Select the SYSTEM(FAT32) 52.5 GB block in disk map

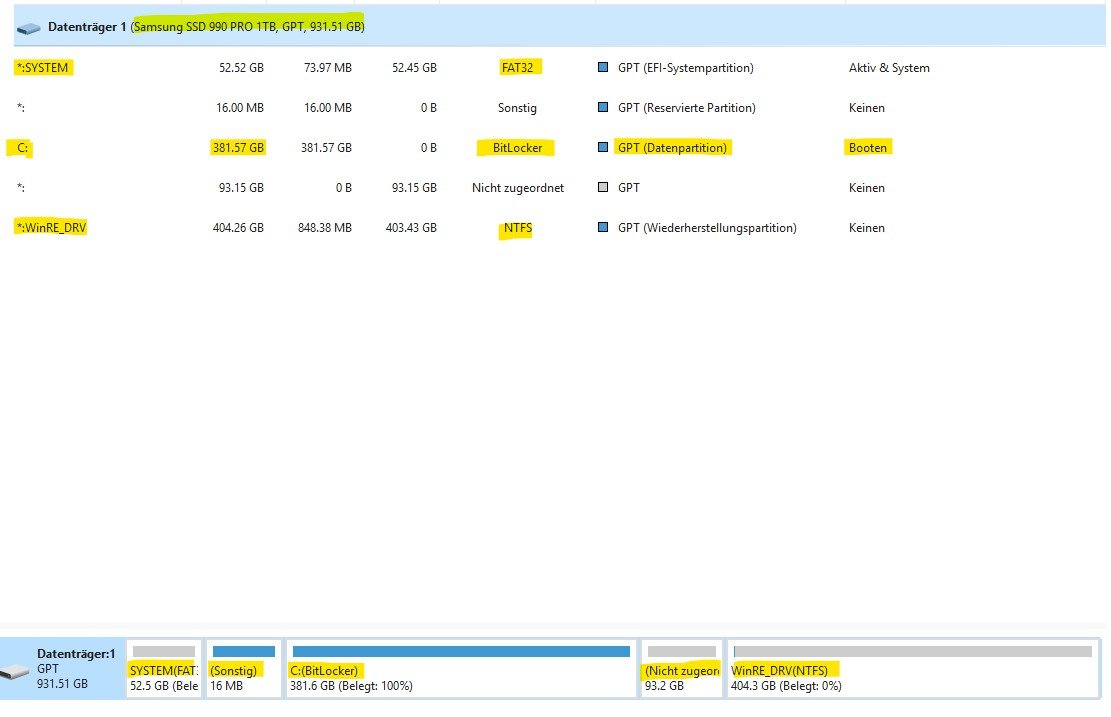(164, 669)
